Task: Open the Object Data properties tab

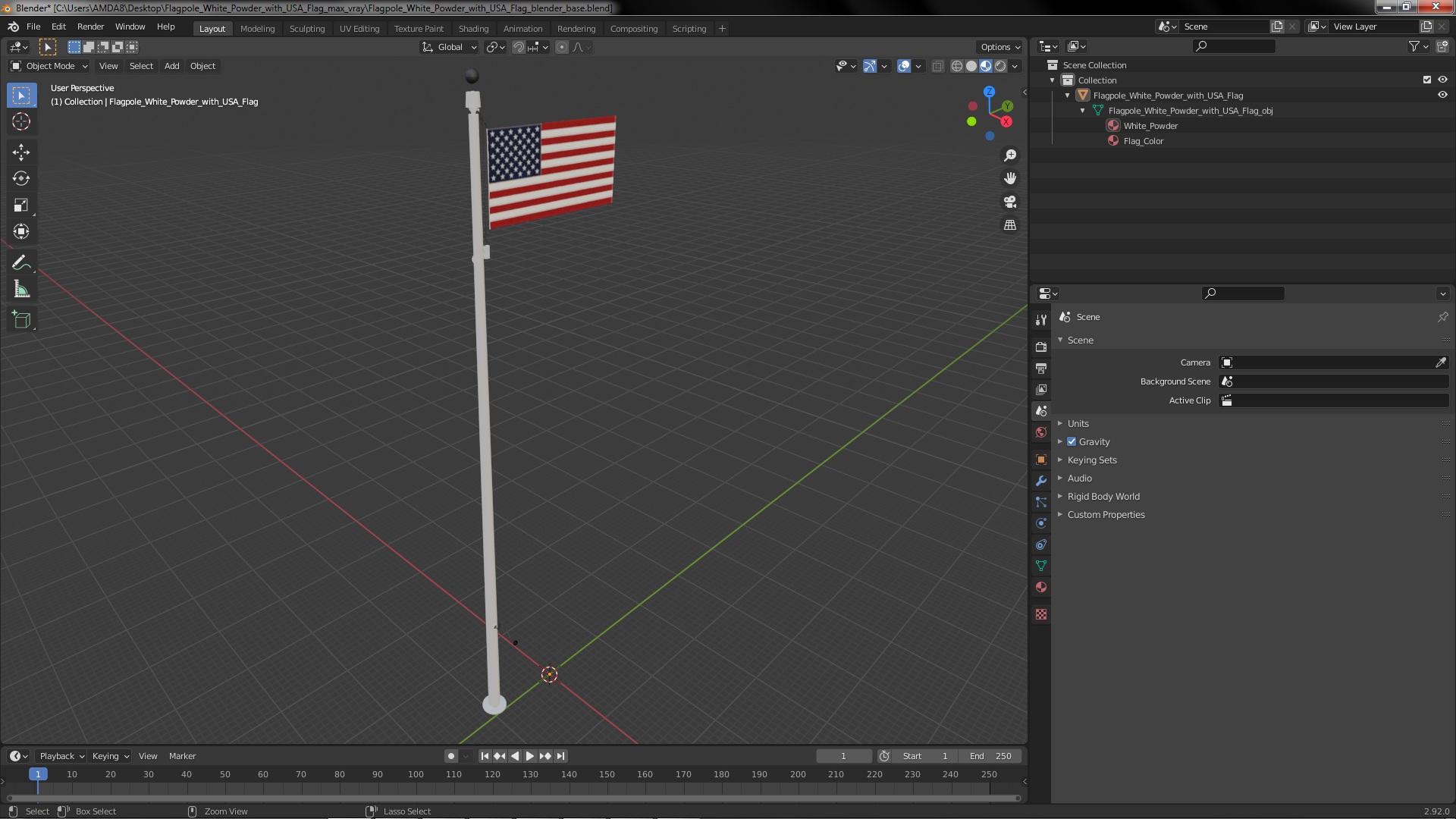Action: (x=1041, y=566)
